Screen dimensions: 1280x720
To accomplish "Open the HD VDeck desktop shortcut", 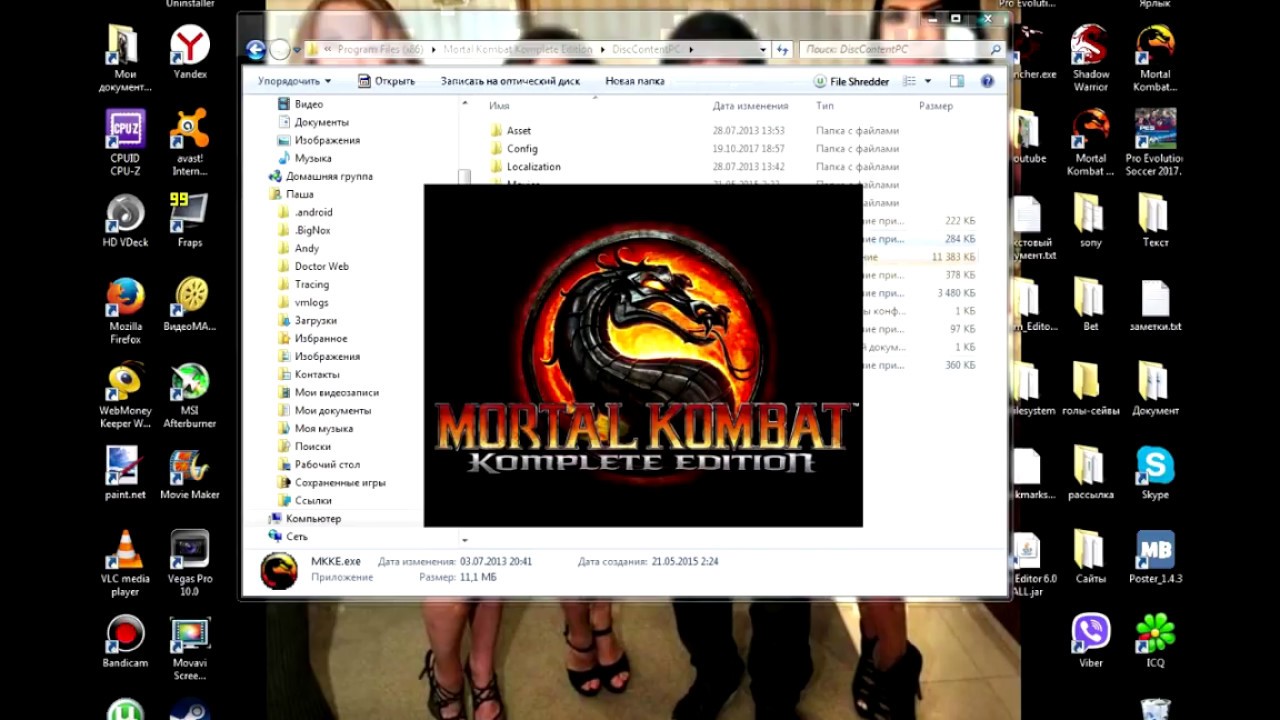I will [x=125, y=221].
